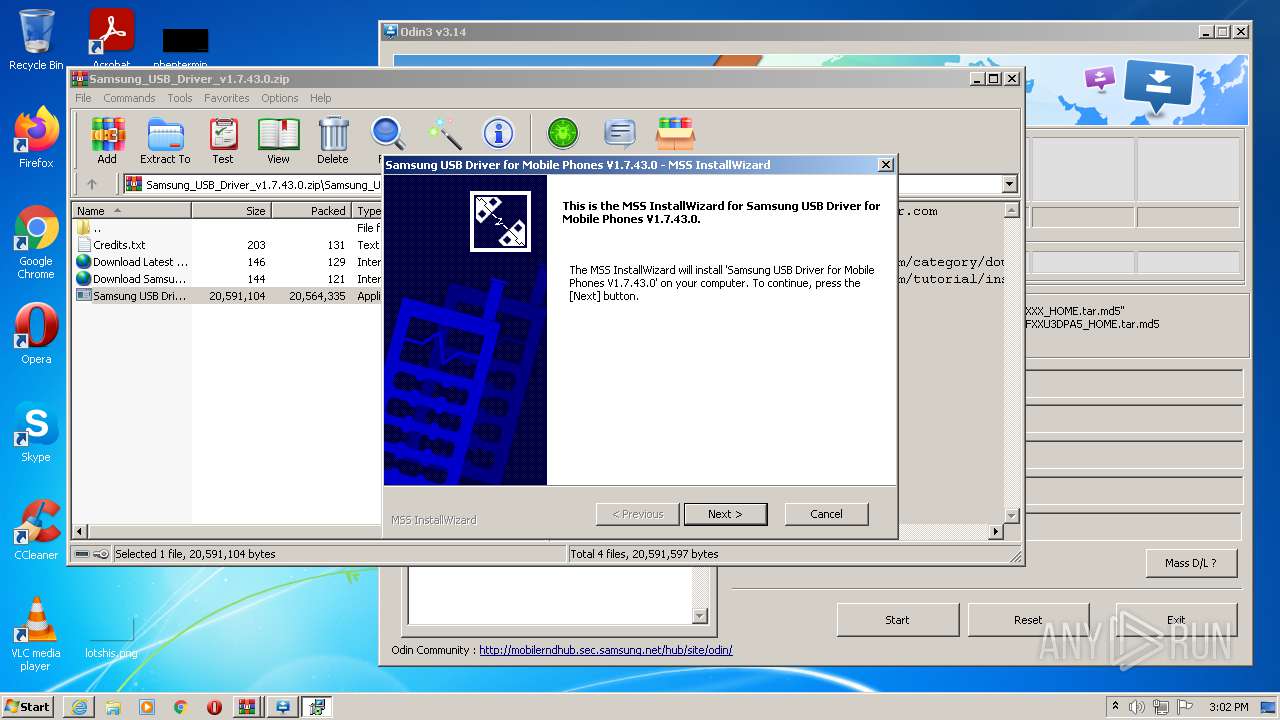The height and width of the screenshot is (720, 1280).
Task: Sort by the Name column header
Action: click(x=131, y=211)
